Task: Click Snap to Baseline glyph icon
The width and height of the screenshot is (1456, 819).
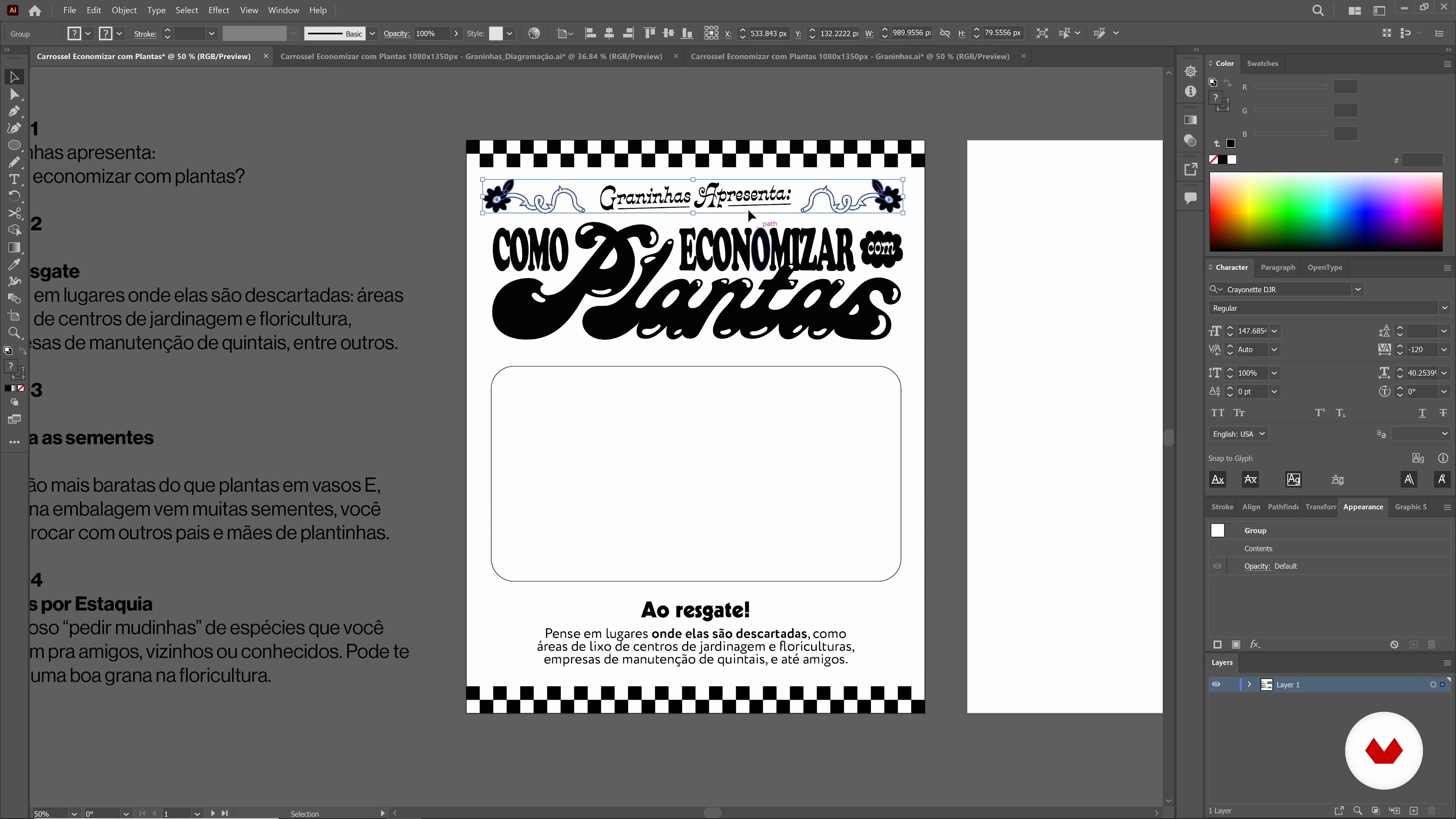Action: (x=1218, y=479)
